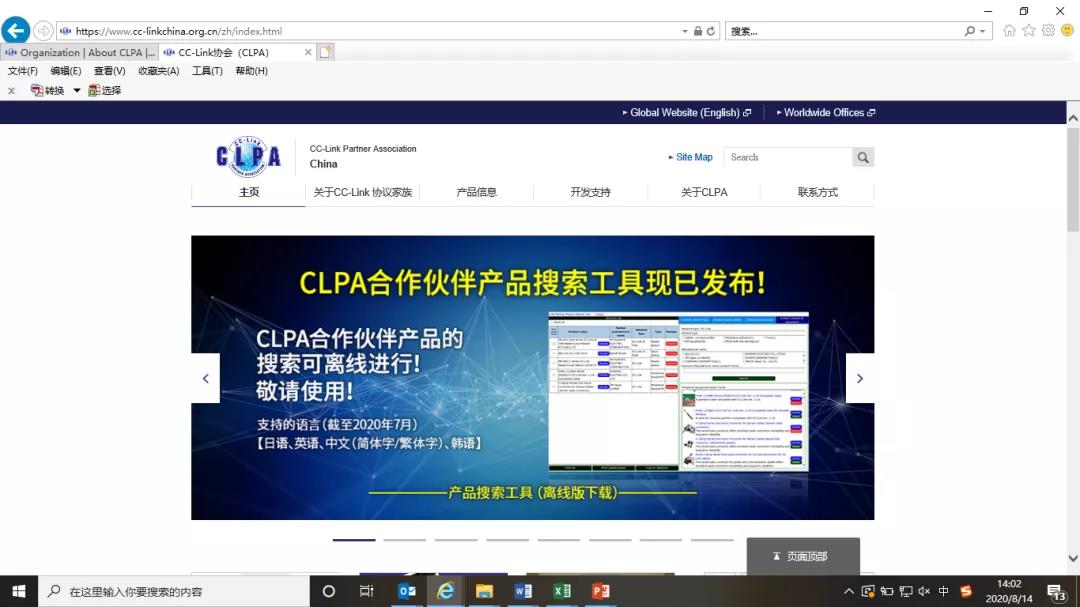Open 关于CC-Link 协议家族 navigation item

[x=362, y=192]
